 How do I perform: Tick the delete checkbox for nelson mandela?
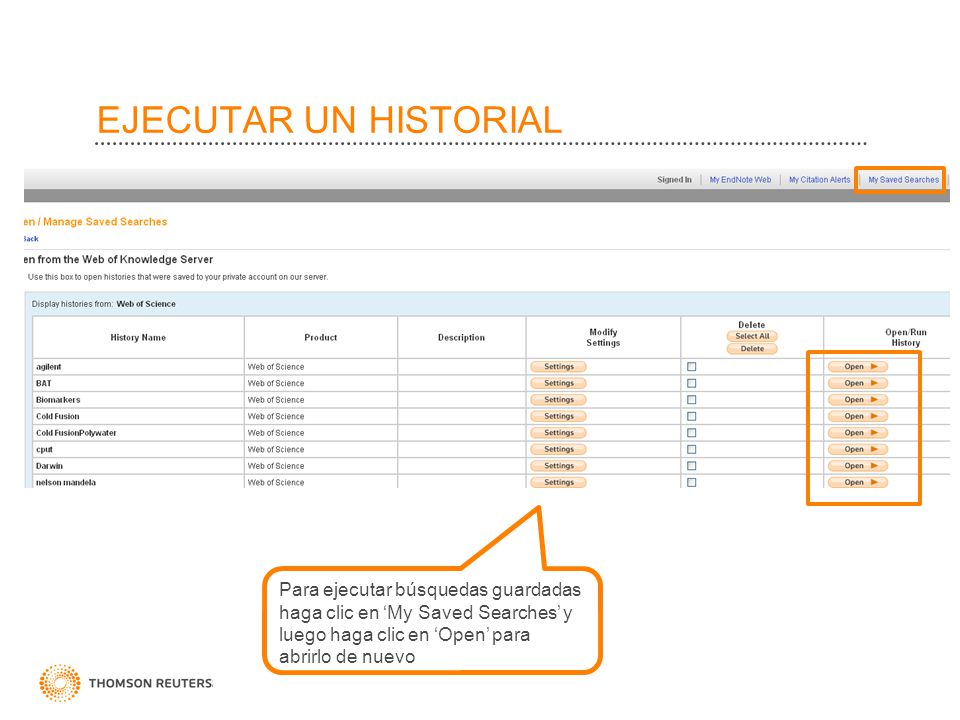[692, 482]
